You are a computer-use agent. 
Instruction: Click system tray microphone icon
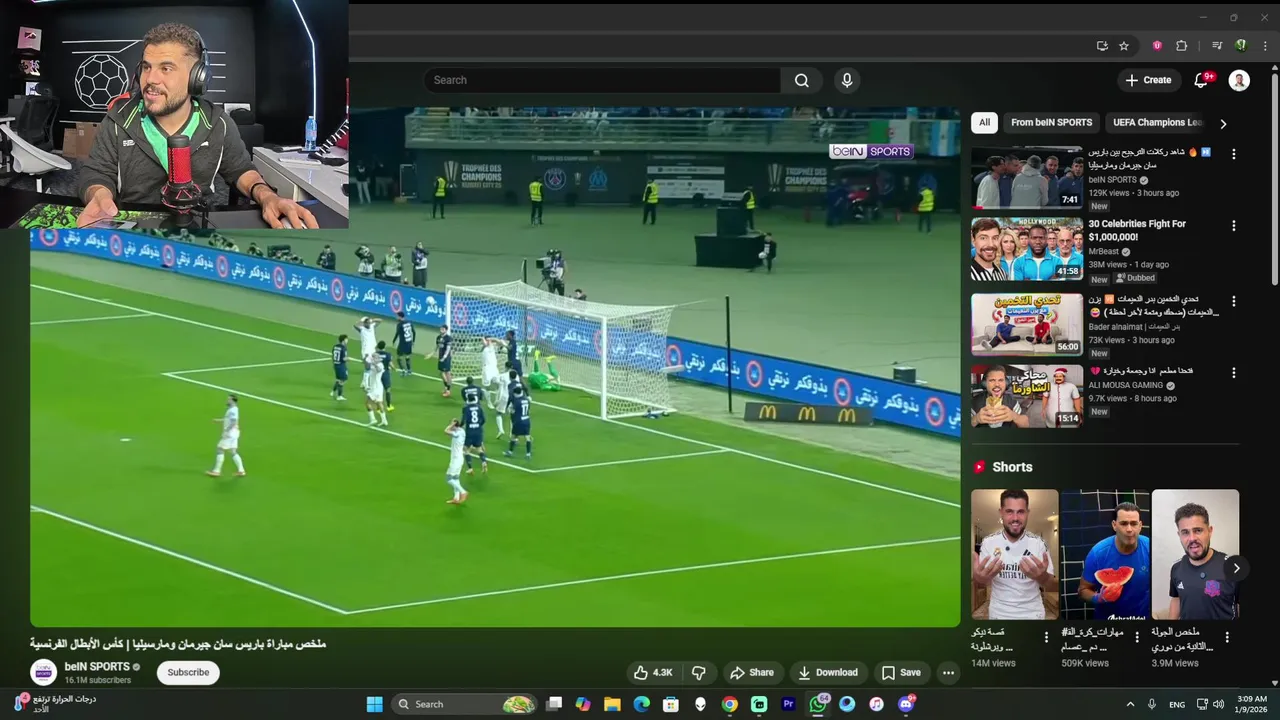click(x=1151, y=704)
